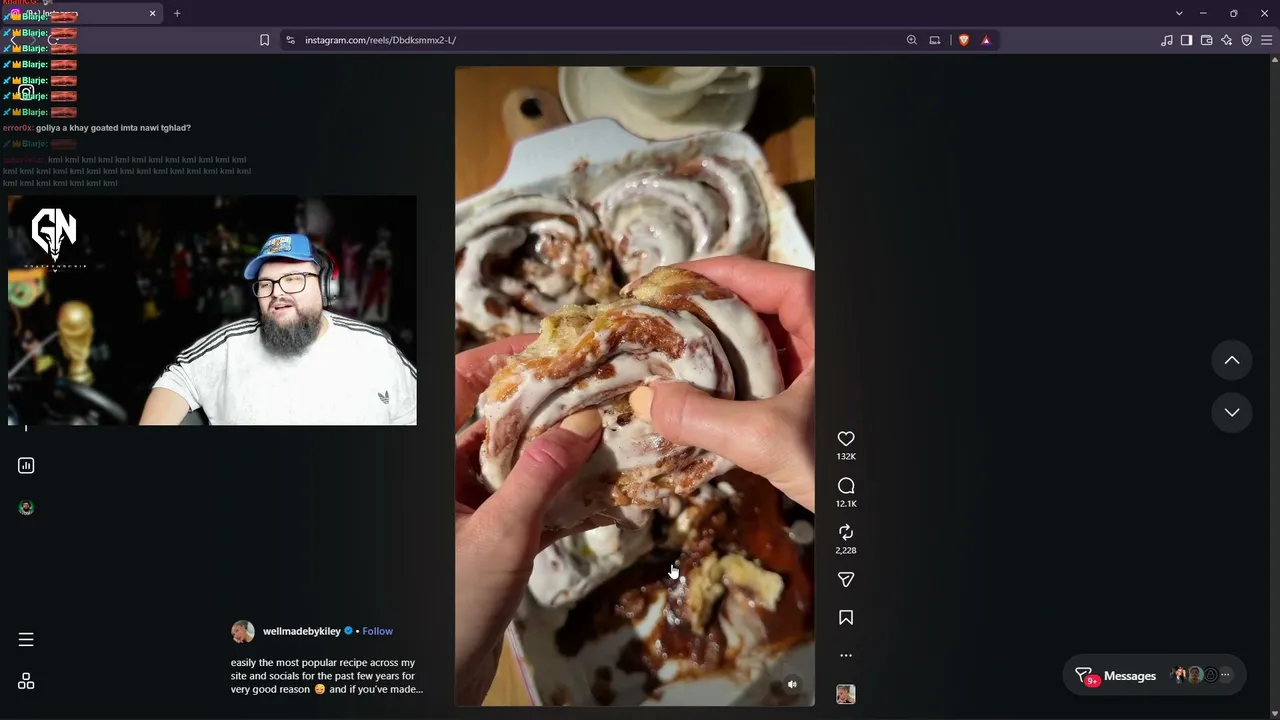View site information next to the URL
Viewport: 1280px width, 720px height.
coord(290,40)
